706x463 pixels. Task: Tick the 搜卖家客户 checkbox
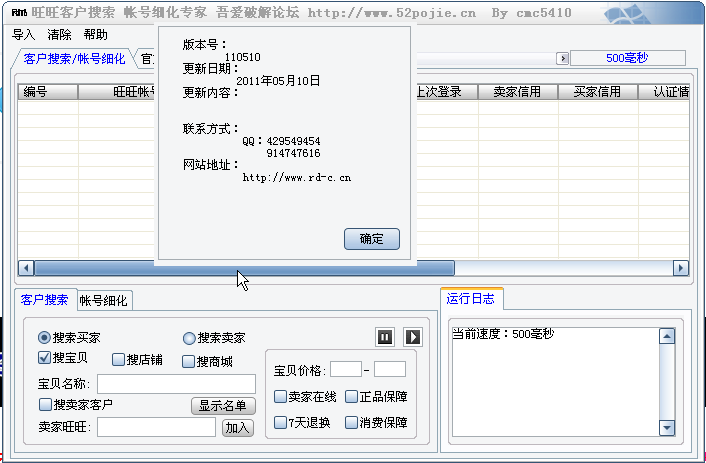tap(45, 404)
